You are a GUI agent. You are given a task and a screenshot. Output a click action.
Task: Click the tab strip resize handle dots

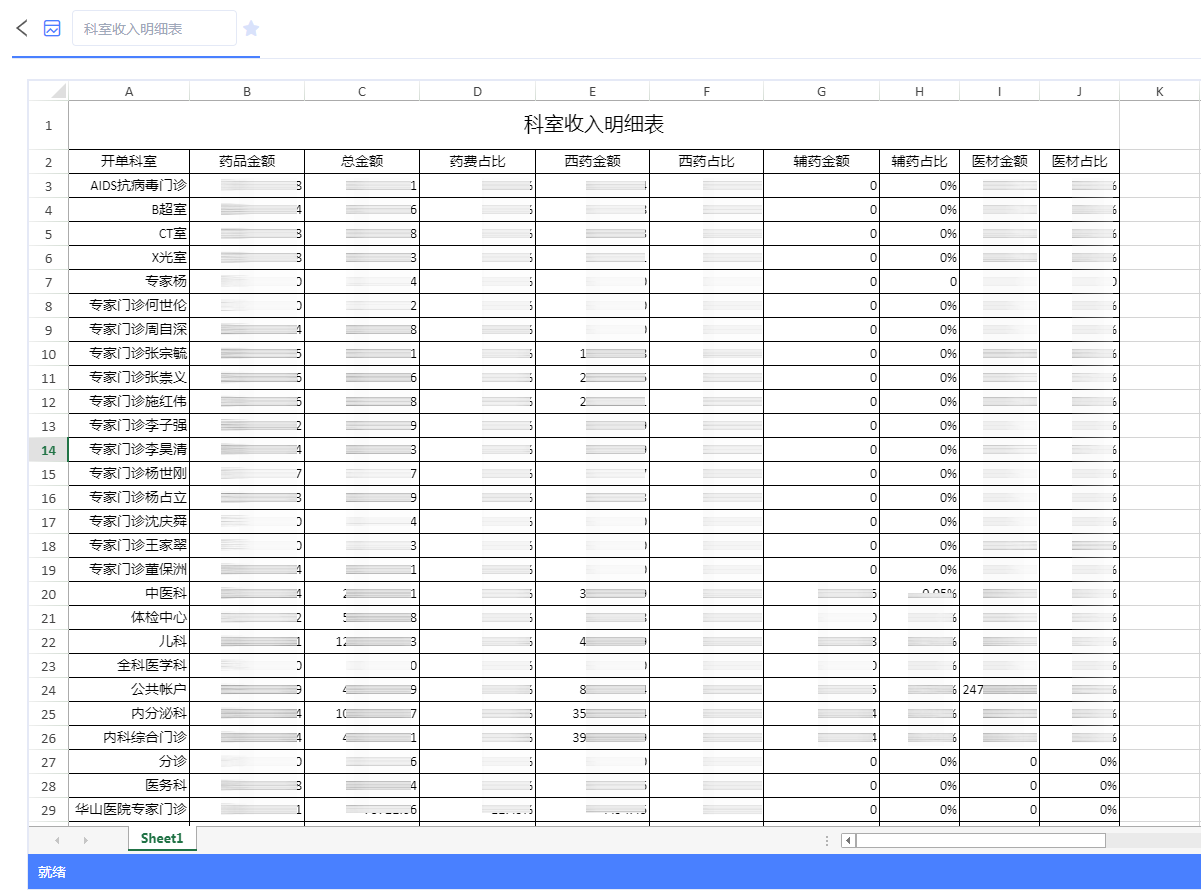[x=827, y=840]
